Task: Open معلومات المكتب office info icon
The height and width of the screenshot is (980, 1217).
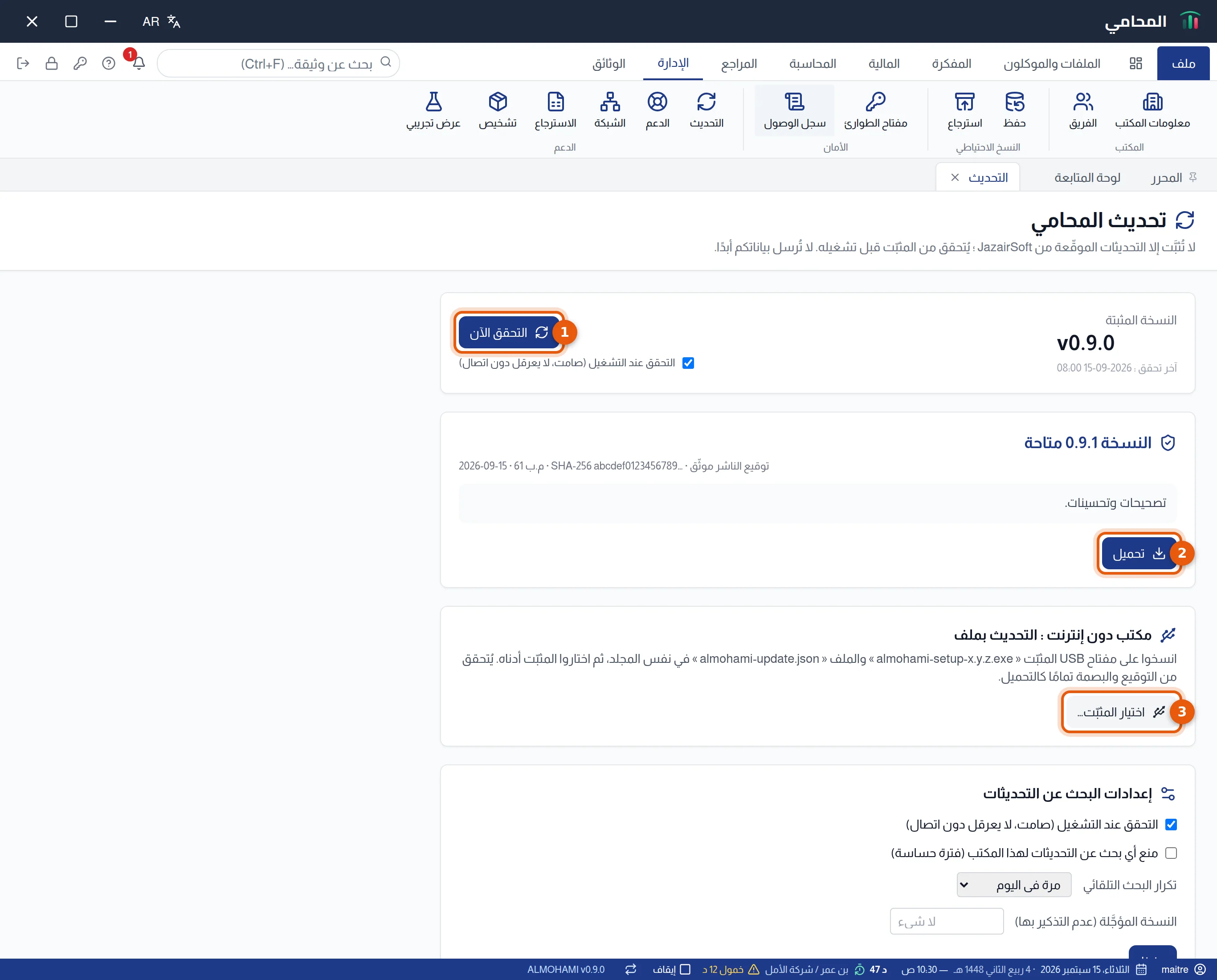Action: click(x=1152, y=110)
